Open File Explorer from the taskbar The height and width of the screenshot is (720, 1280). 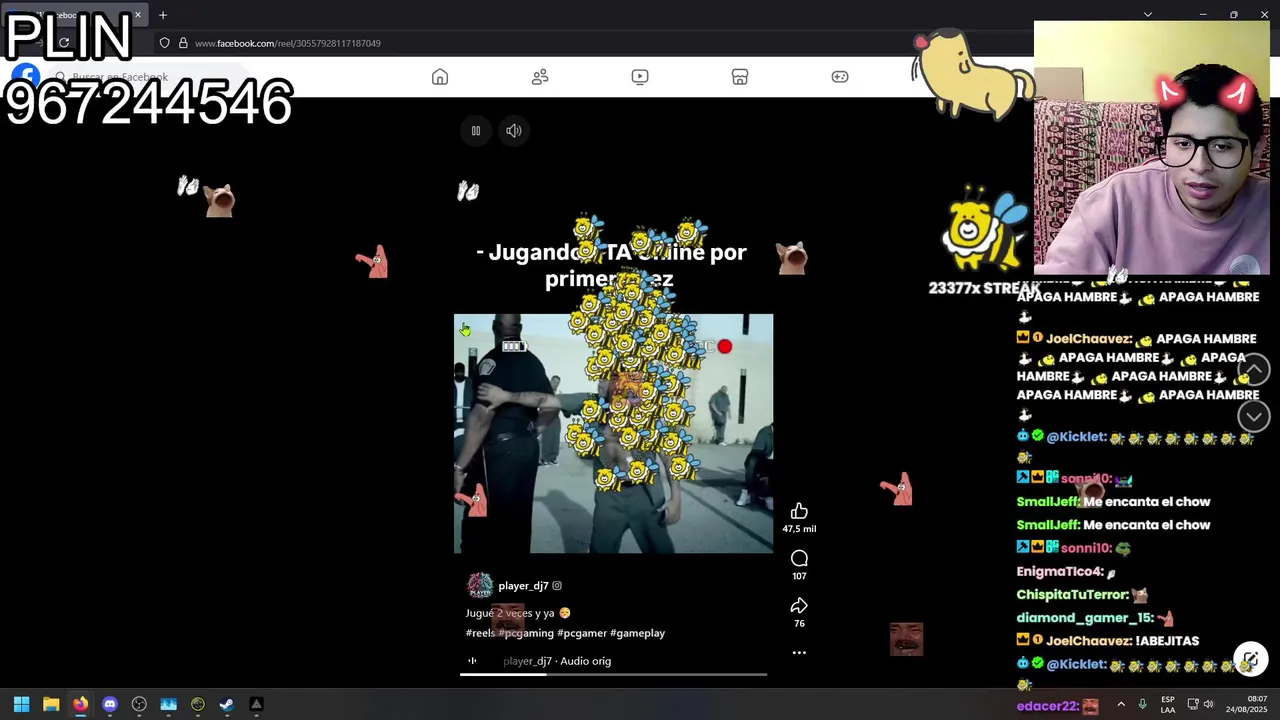tap(51, 704)
